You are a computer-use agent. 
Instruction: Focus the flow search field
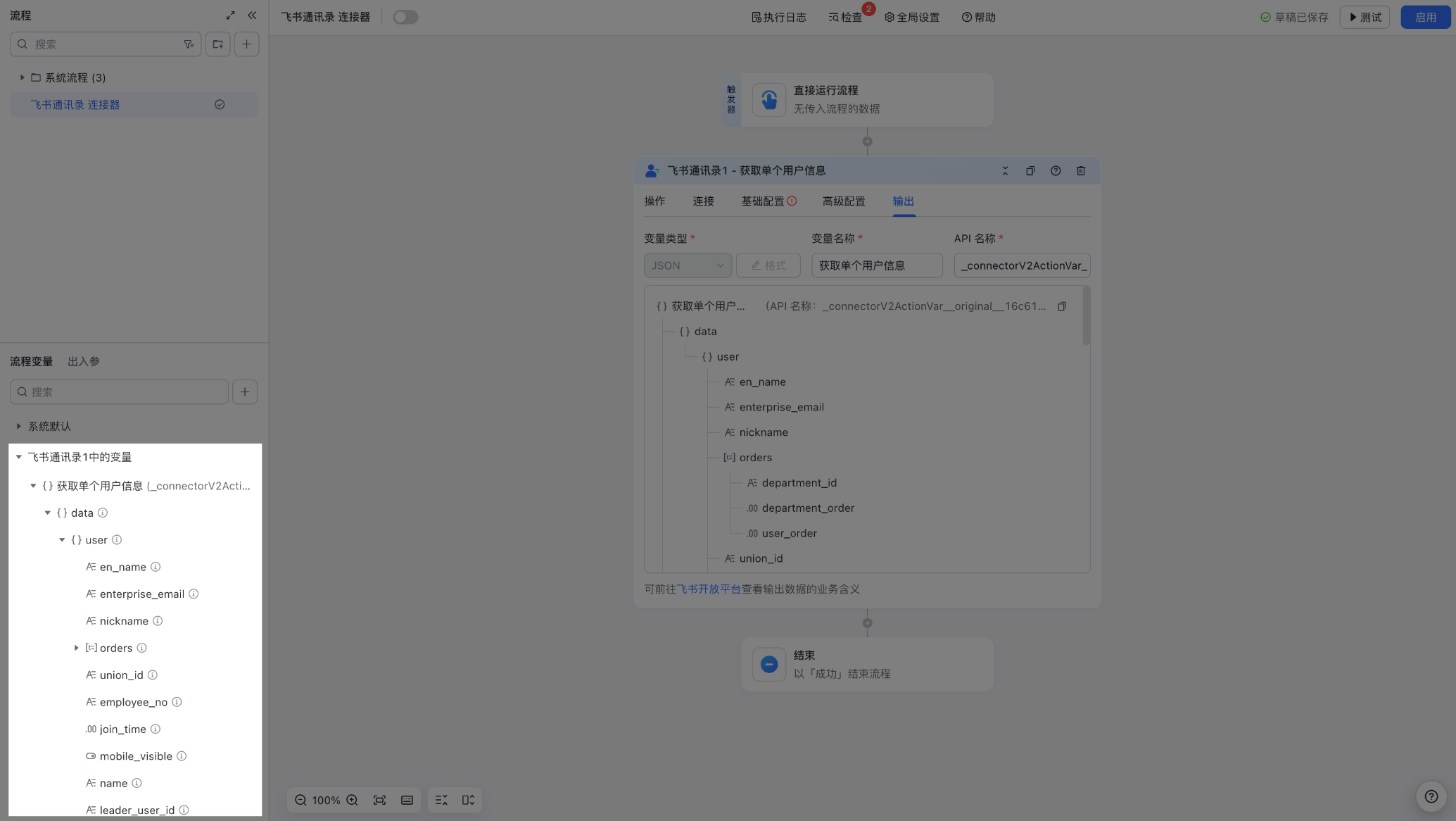pyautogui.click(x=106, y=44)
